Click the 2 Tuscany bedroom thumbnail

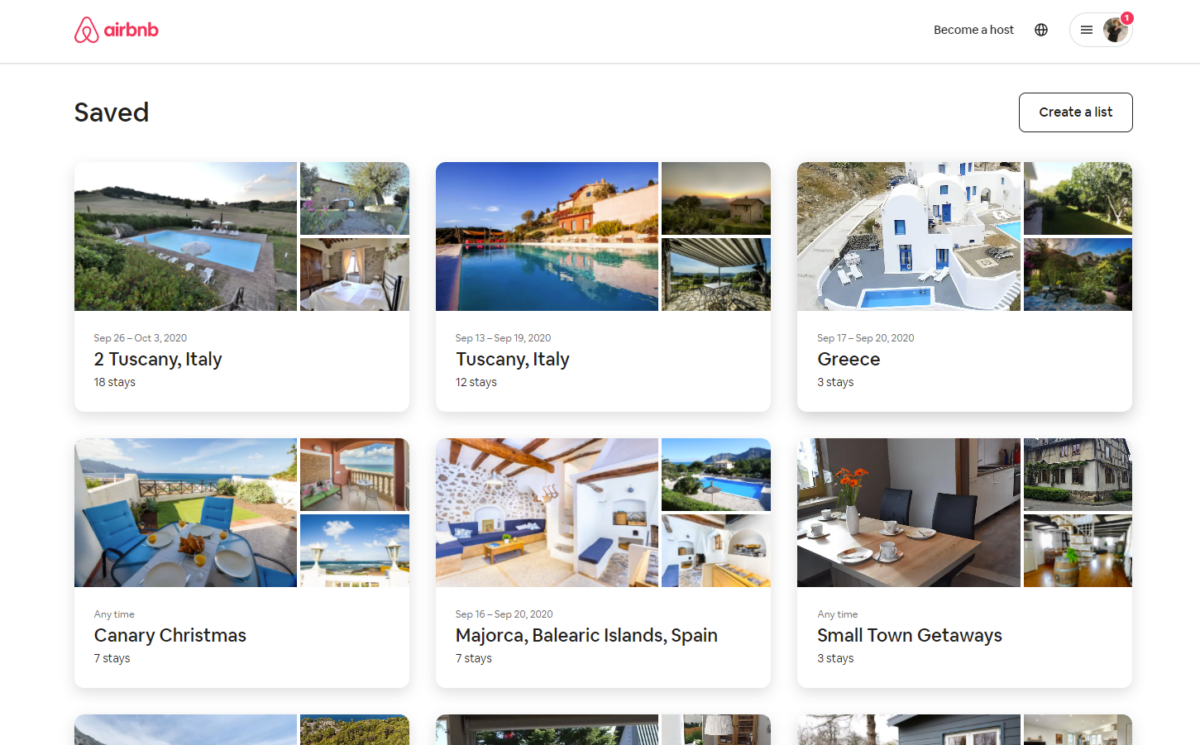click(x=355, y=274)
